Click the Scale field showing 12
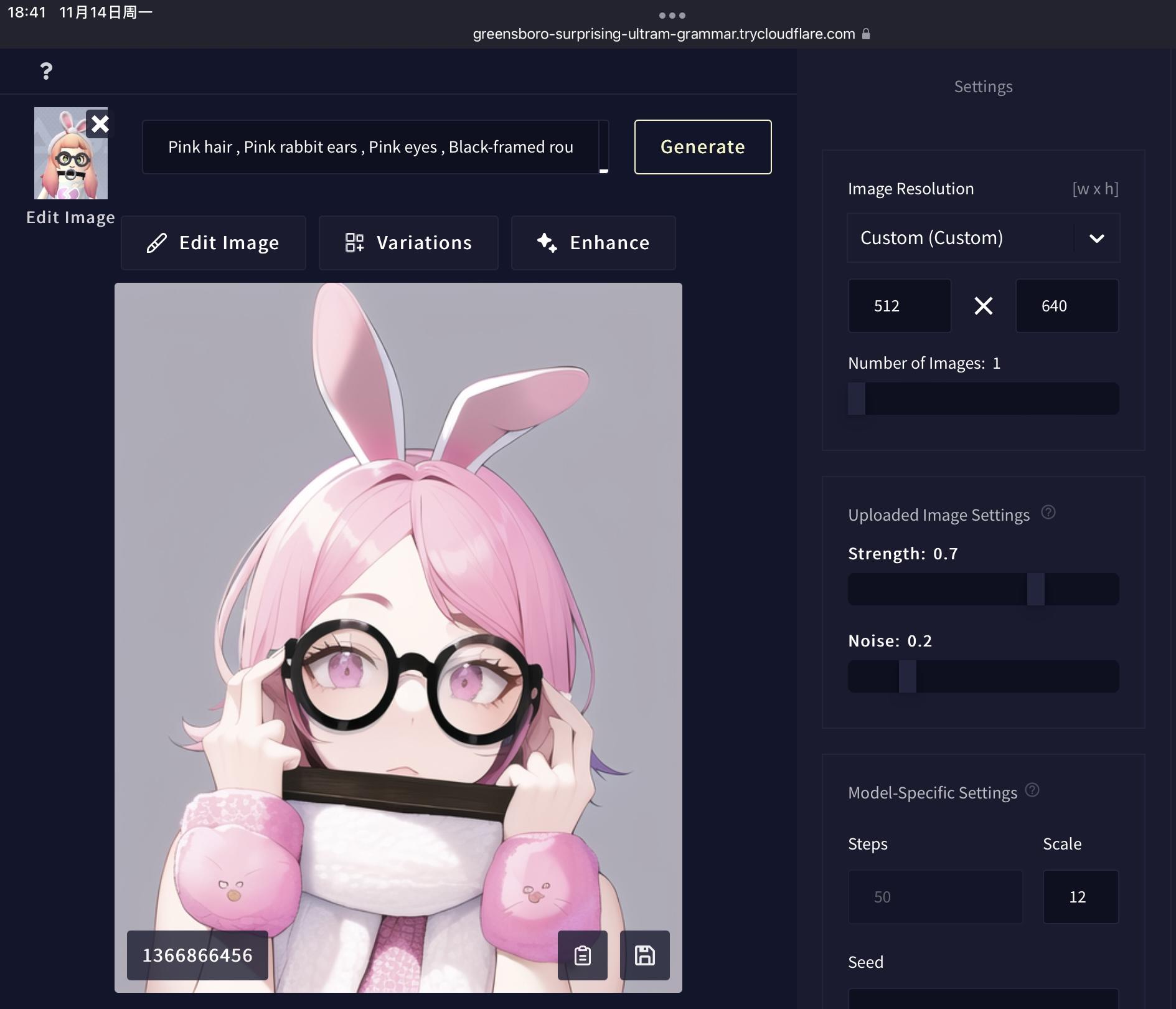 [1080, 897]
